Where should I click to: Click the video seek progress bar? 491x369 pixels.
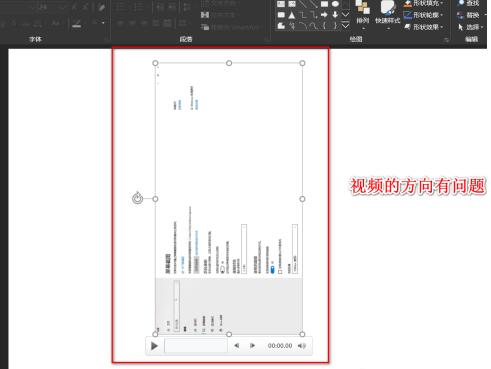196,346
